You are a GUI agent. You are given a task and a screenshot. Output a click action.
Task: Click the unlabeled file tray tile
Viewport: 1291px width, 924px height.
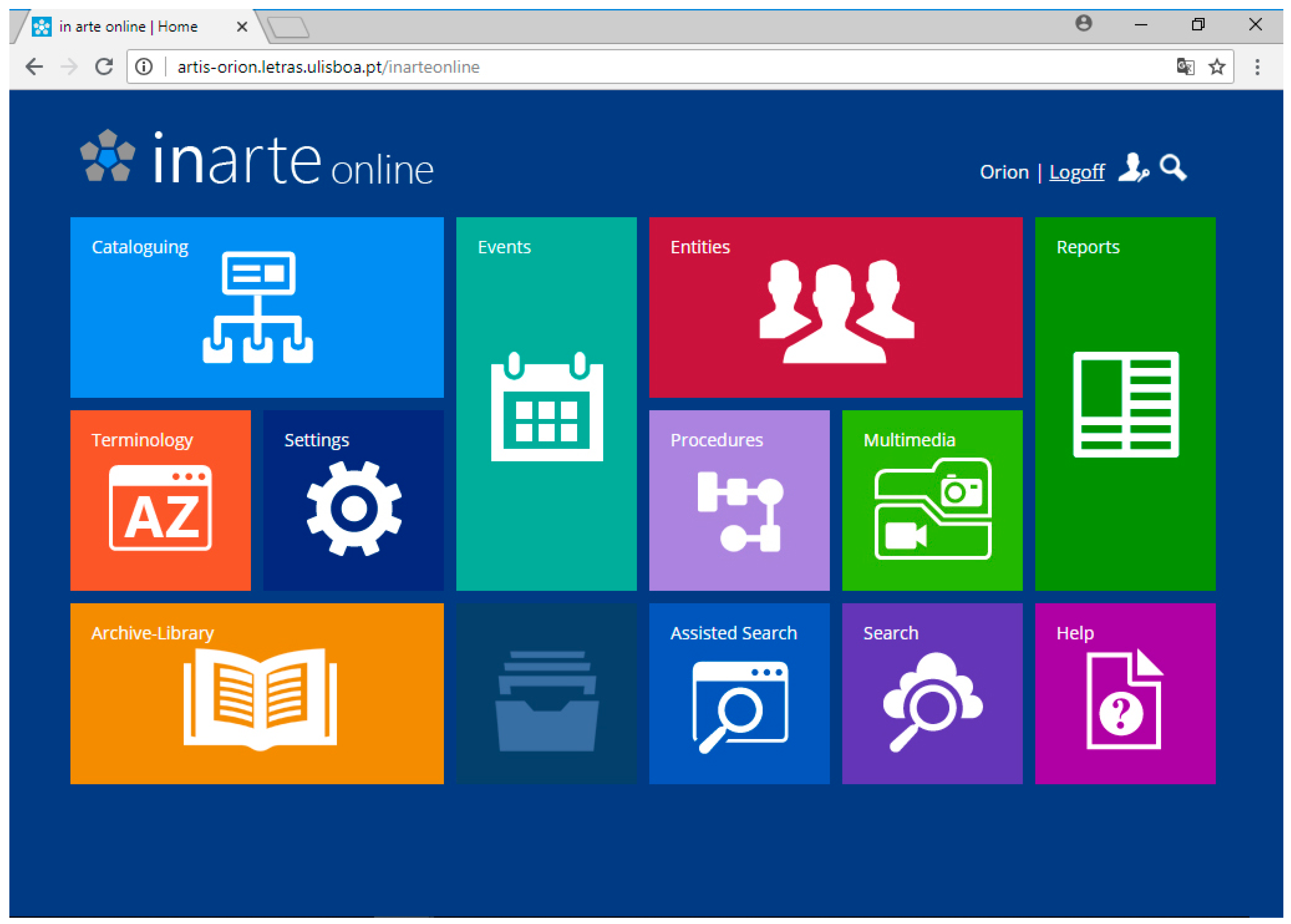coord(546,693)
